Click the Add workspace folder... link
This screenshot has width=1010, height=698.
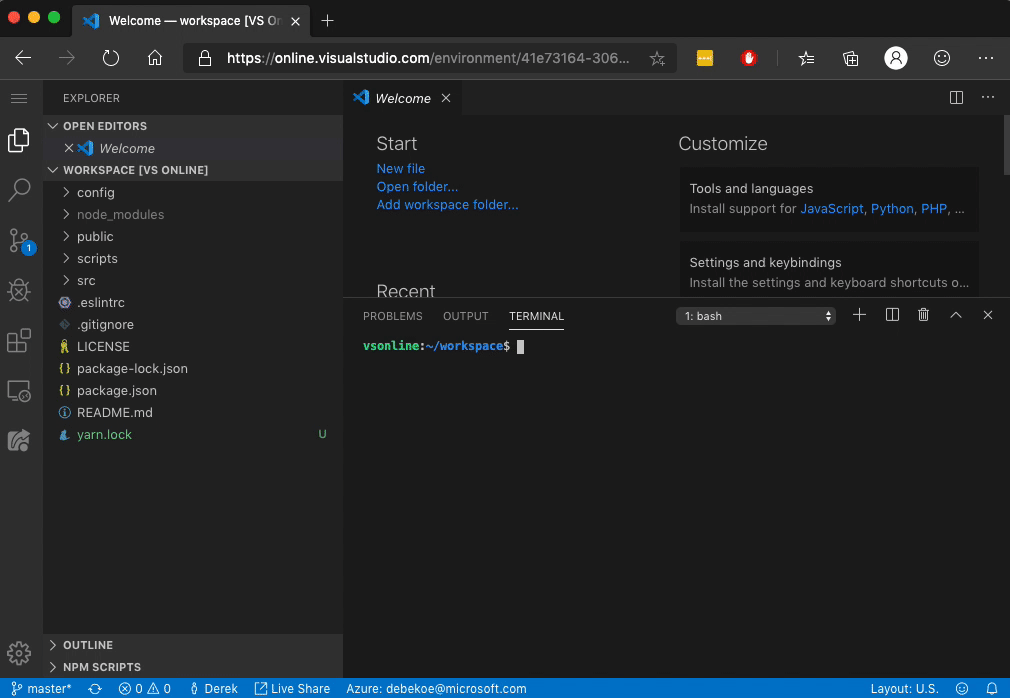[x=447, y=204]
